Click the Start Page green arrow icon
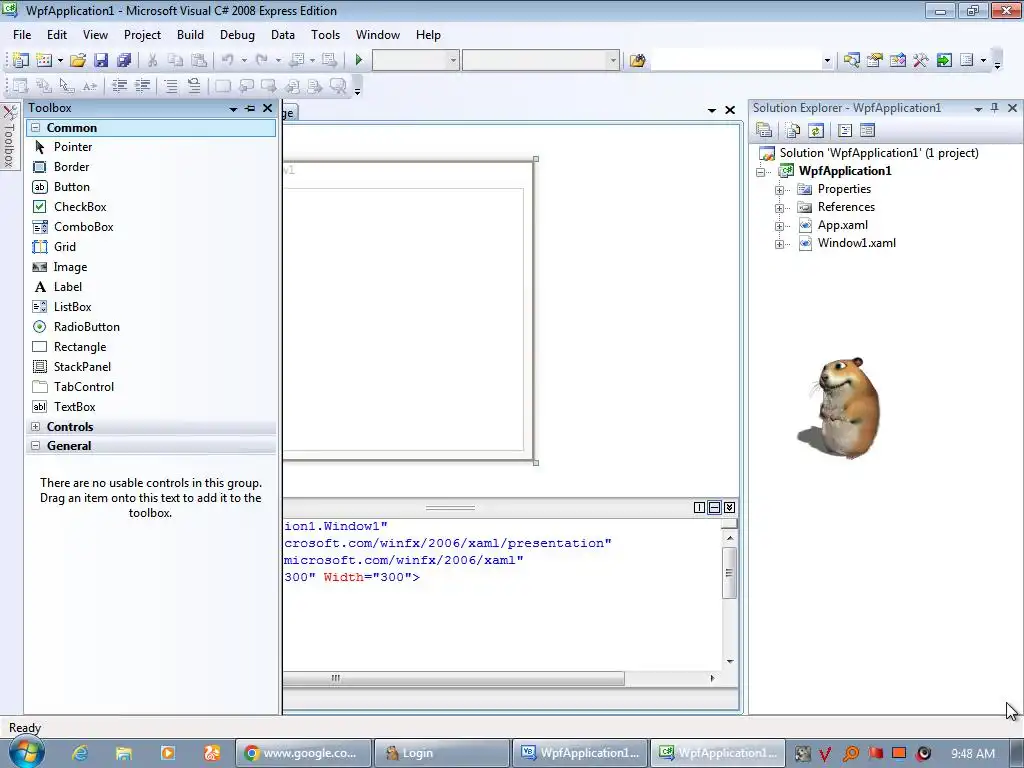 coord(944,60)
